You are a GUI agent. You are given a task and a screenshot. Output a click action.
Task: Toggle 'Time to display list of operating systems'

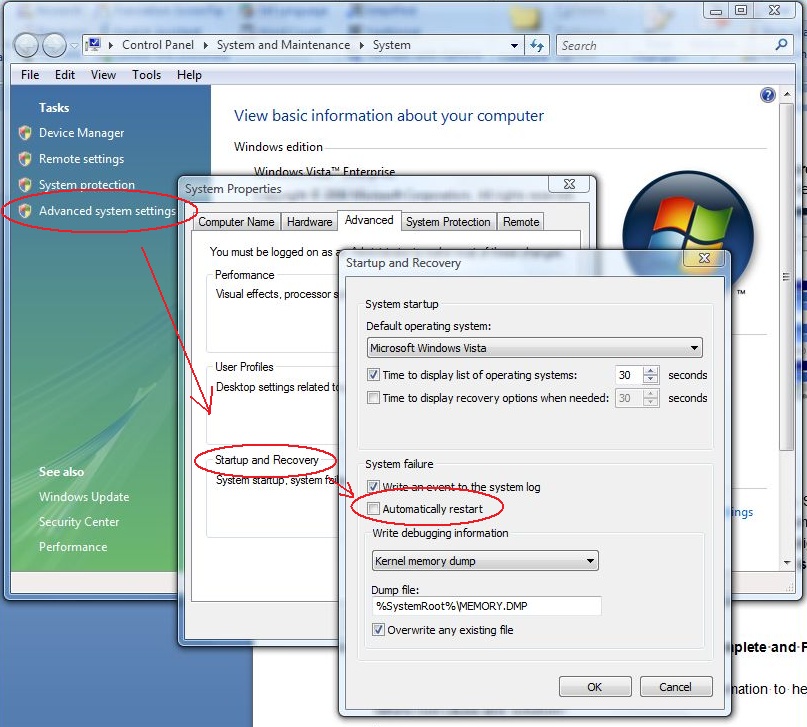pos(373,375)
